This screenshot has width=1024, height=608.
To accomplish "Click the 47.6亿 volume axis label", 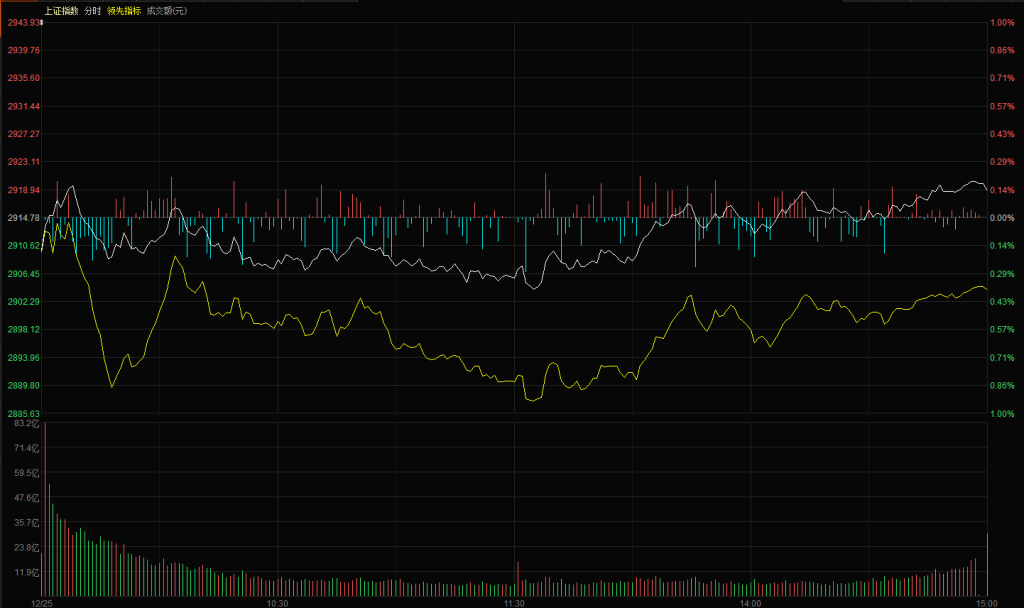I will click(26, 498).
